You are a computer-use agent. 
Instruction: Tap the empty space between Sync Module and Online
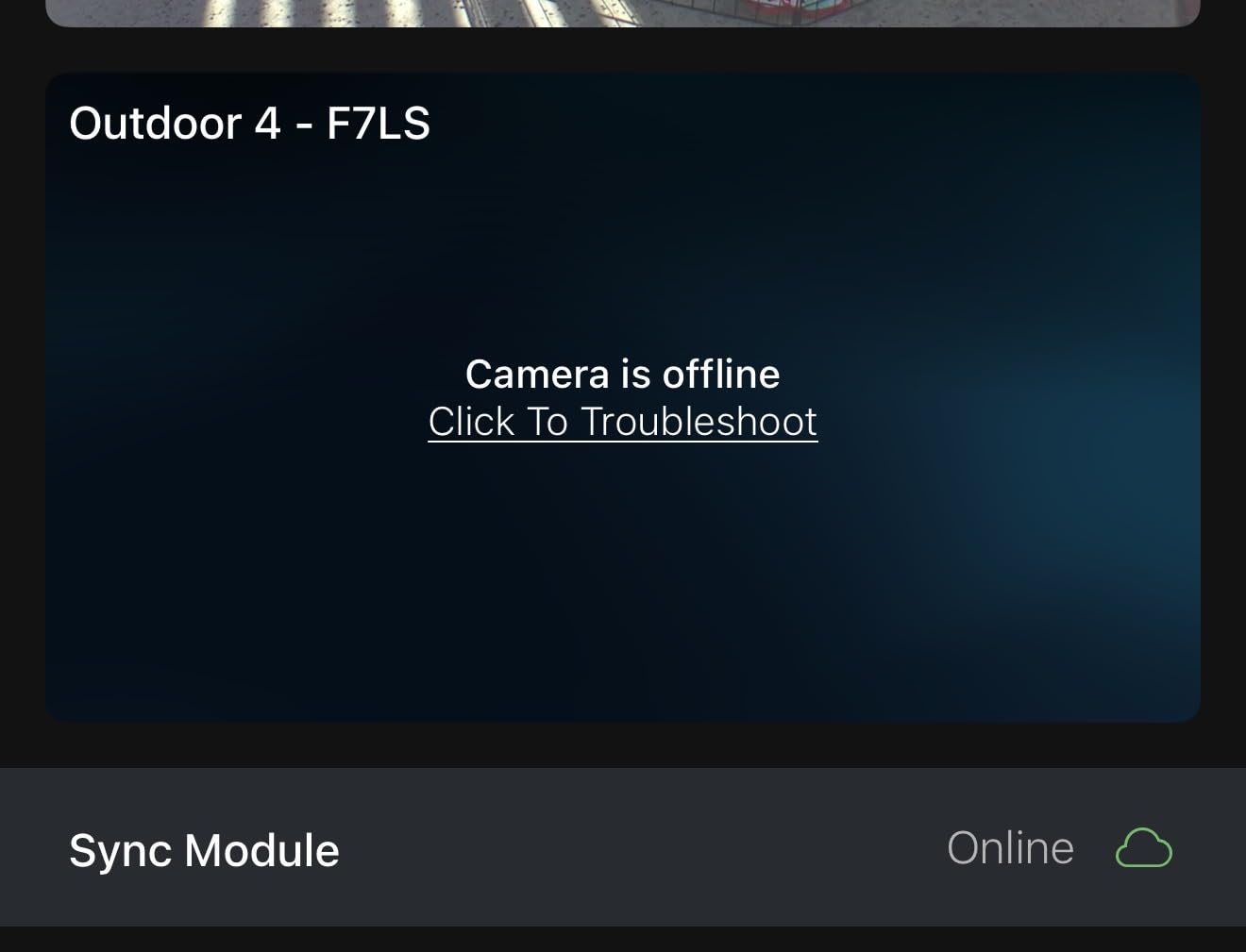642,847
